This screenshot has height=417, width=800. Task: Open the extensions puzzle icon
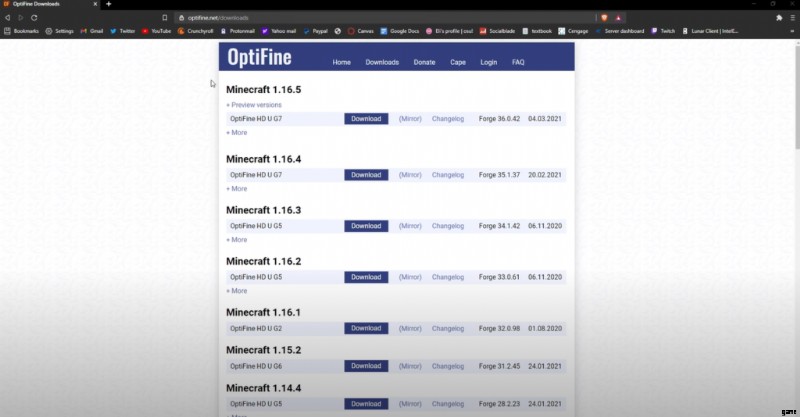pyautogui.click(x=779, y=18)
